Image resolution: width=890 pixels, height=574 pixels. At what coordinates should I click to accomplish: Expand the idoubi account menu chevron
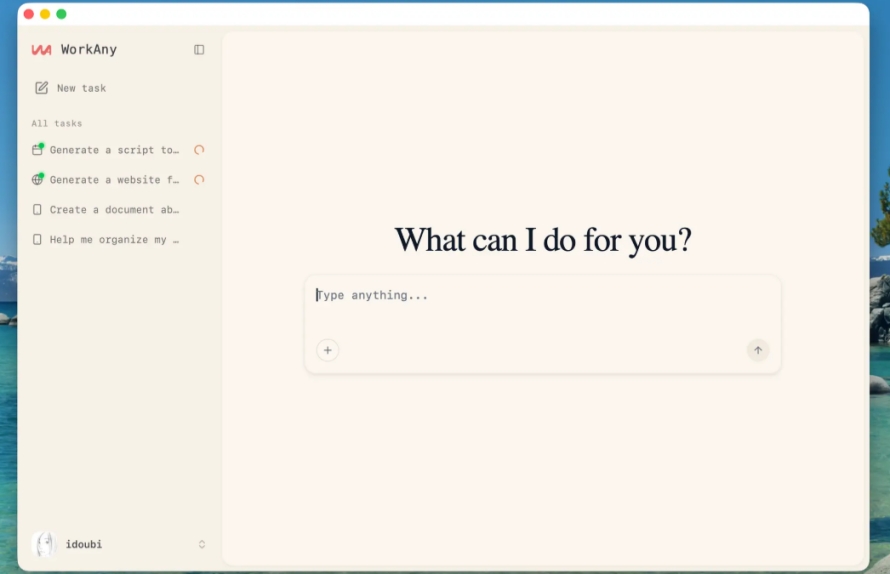[x=201, y=544]
